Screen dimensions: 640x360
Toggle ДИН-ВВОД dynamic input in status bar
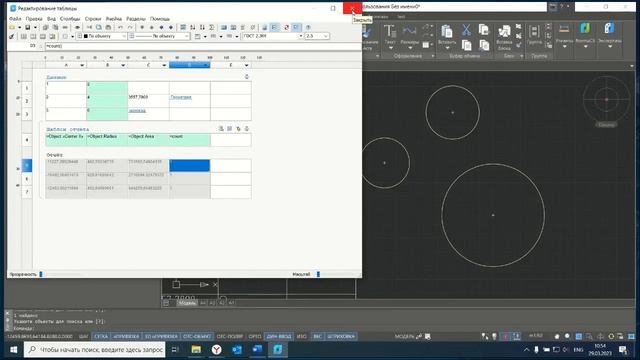[x=279, y=337]
